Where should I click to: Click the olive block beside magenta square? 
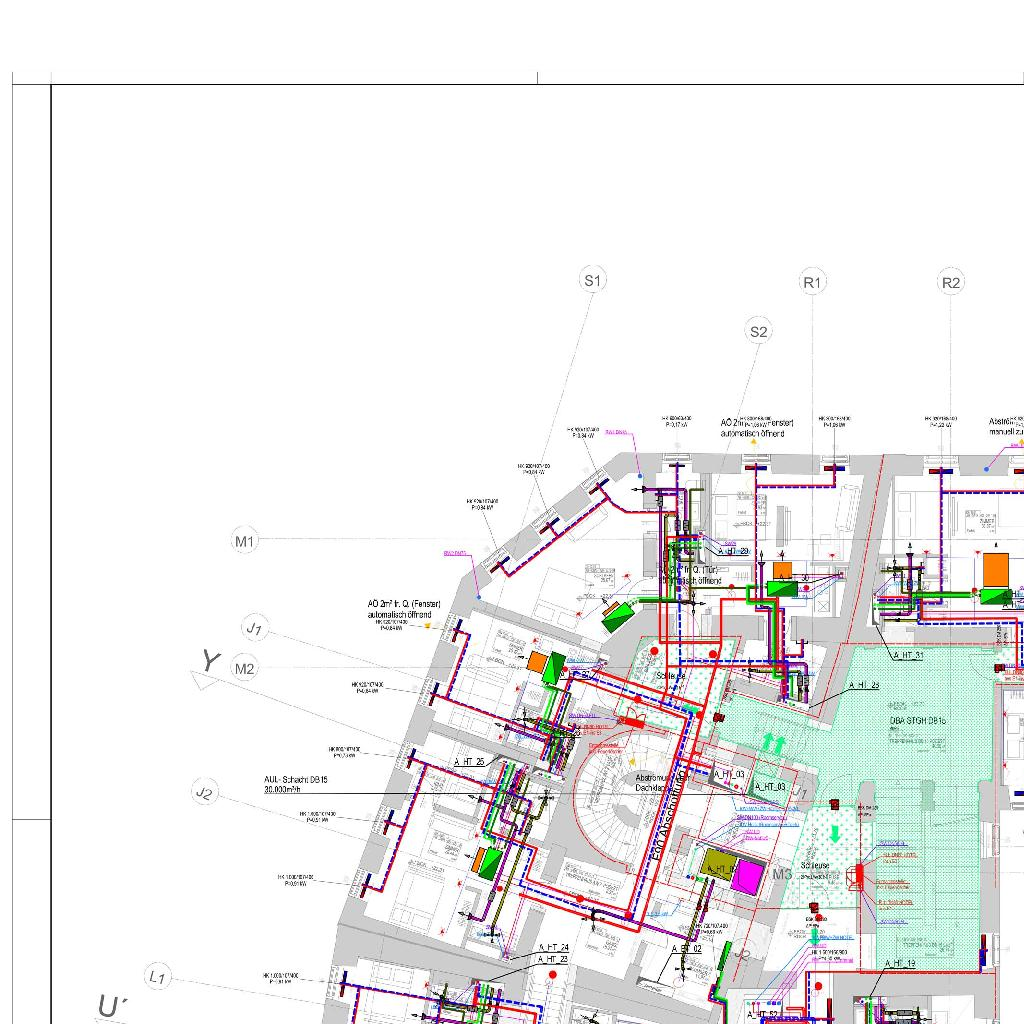717,864
